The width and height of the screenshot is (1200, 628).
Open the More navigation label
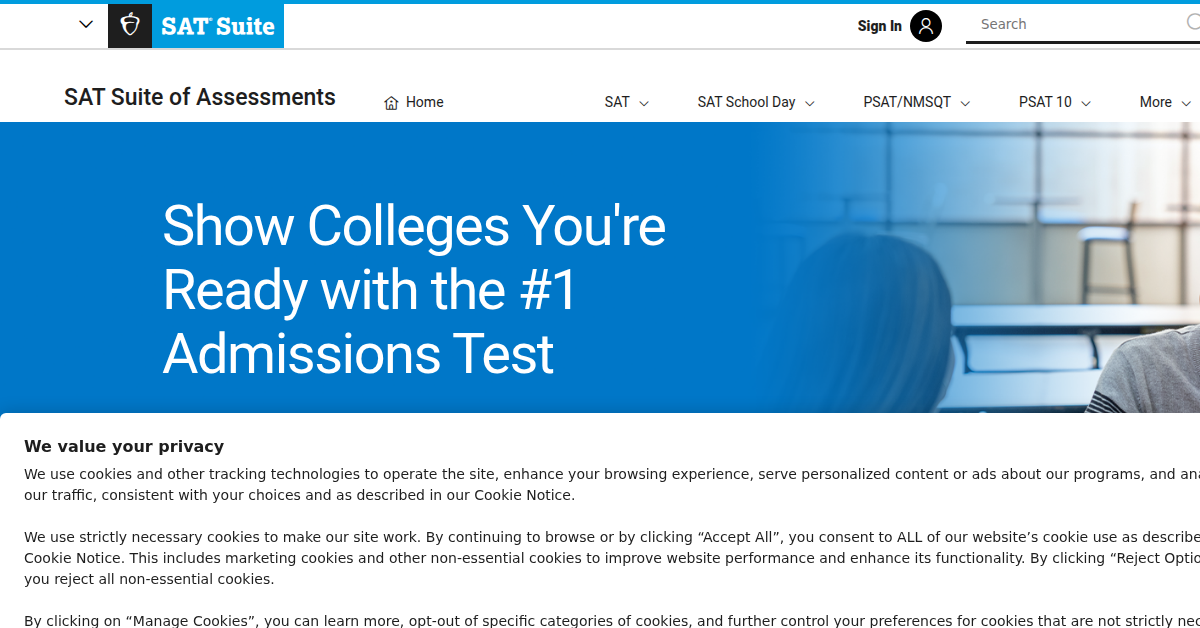click(x=1155, y=102)
